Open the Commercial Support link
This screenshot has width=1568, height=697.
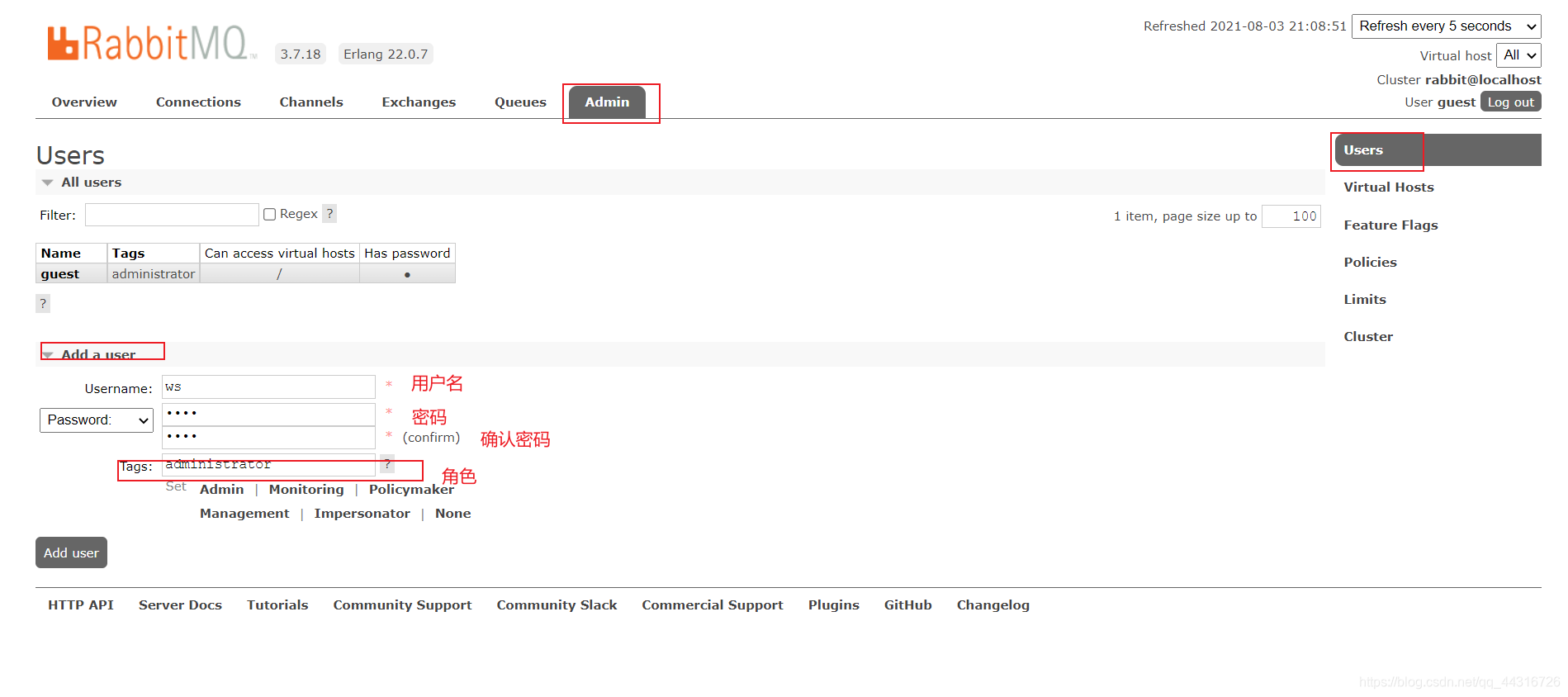click(713, 605)
